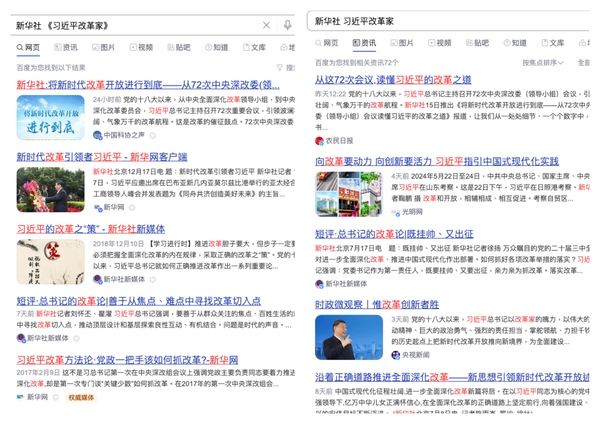This screenshot has width=600, height=424.
Task: Clear the left search box with X
Action: coord(266,25)
